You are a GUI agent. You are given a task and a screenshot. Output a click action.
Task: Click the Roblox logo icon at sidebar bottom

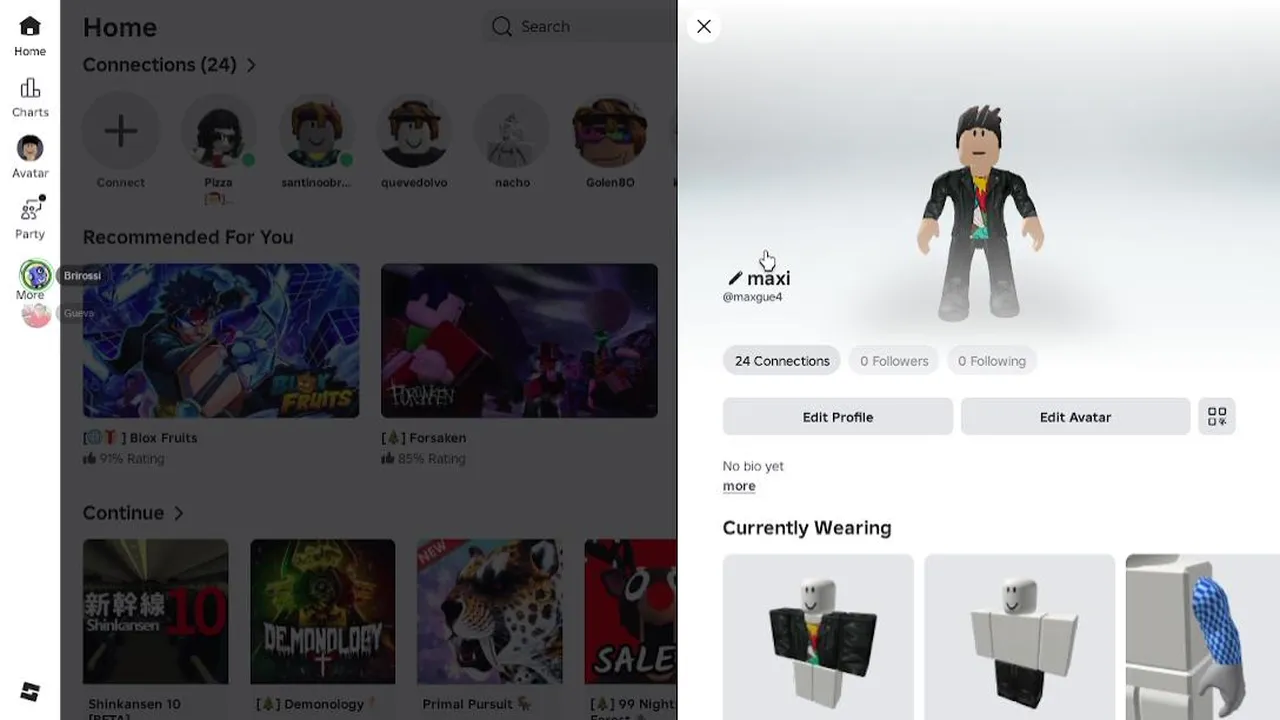pyautogui.click(x=30, y=691)
